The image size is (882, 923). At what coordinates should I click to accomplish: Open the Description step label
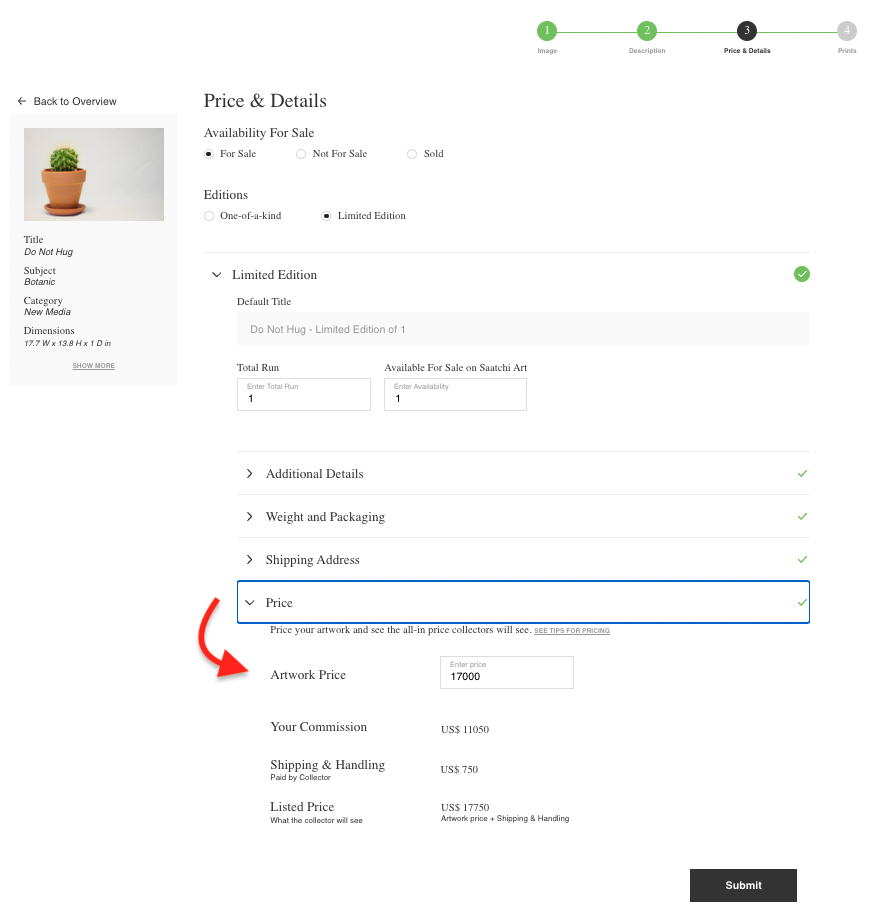point(647,51)
